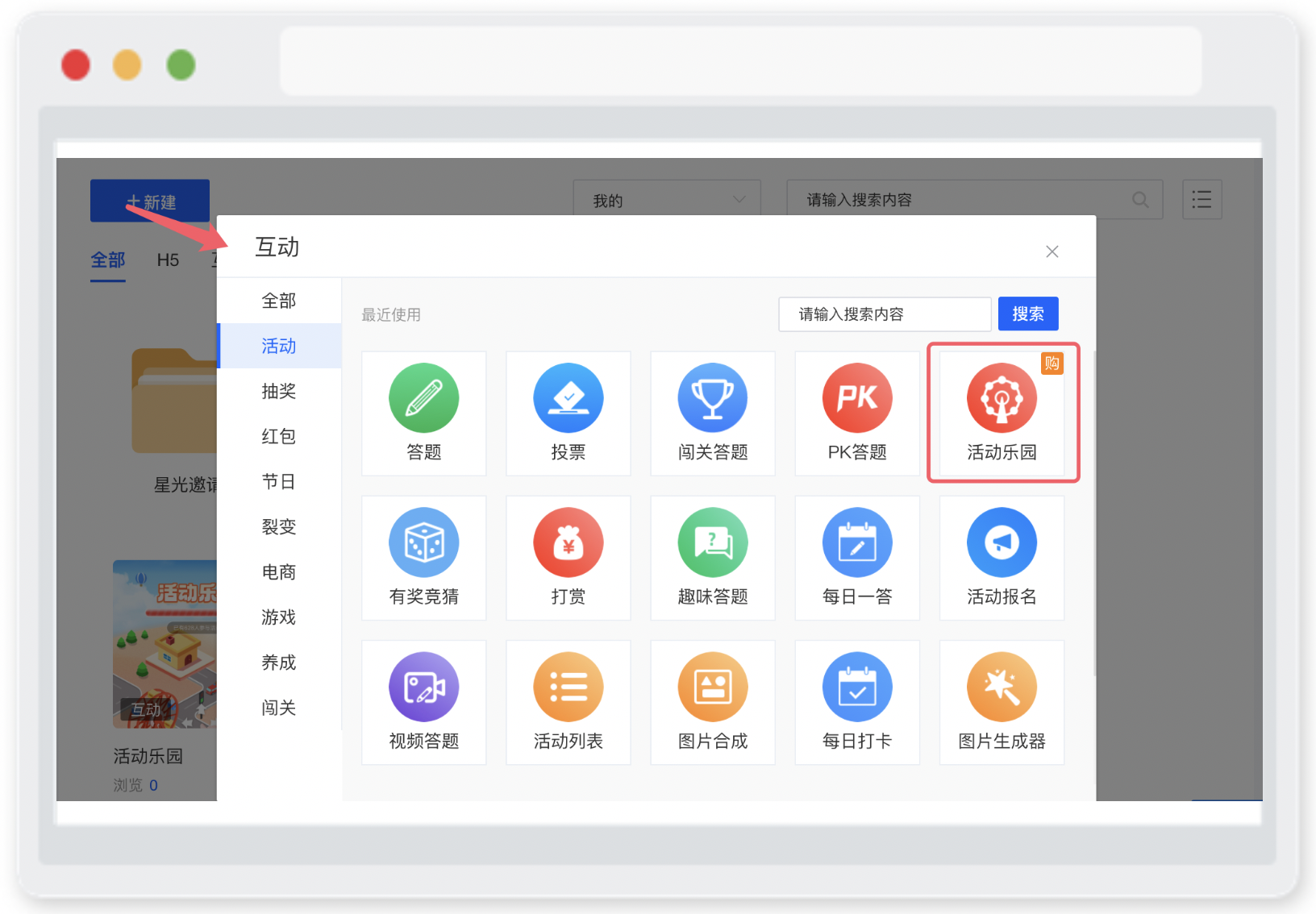Screen dimensions: 1316x914
Task: Switch to 抽奖 category
Action: point(279,391)
